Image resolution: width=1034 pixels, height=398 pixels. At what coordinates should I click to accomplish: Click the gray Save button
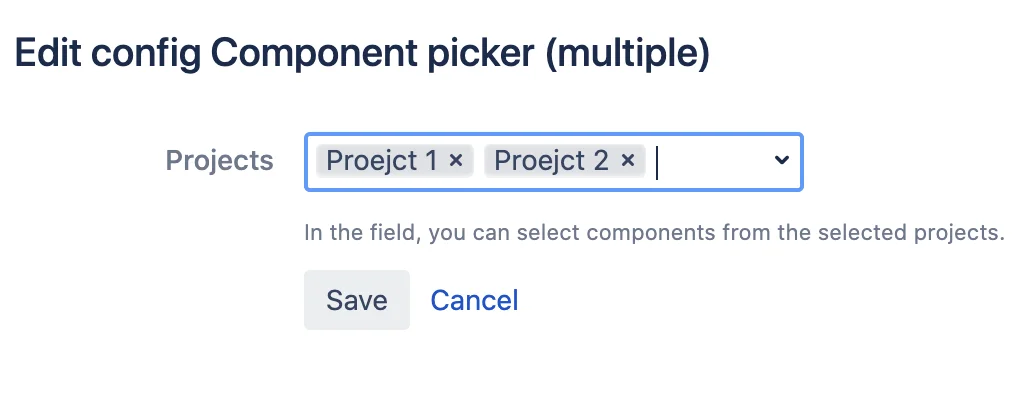click(357, 300)
